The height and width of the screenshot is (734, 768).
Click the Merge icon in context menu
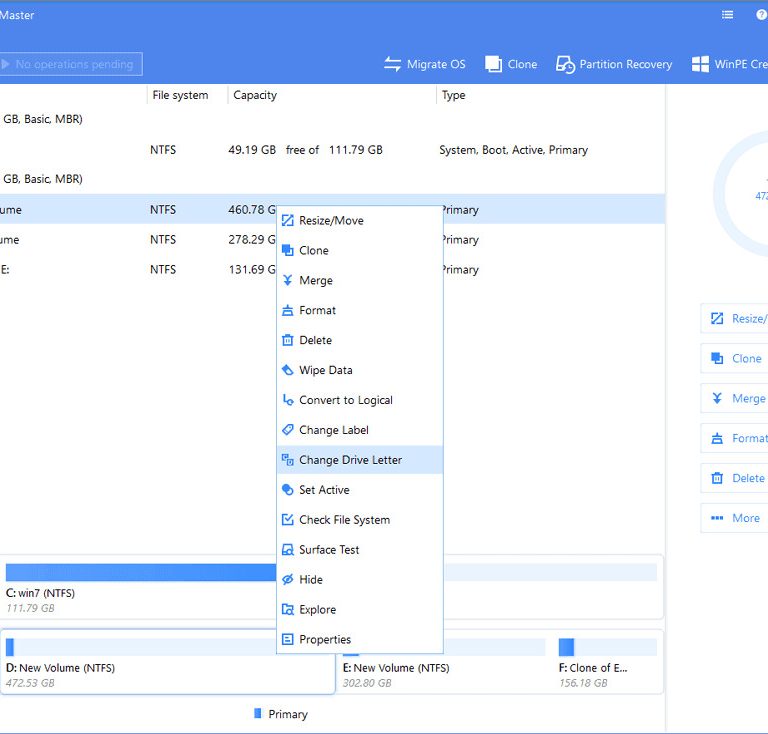coord(288,280)
